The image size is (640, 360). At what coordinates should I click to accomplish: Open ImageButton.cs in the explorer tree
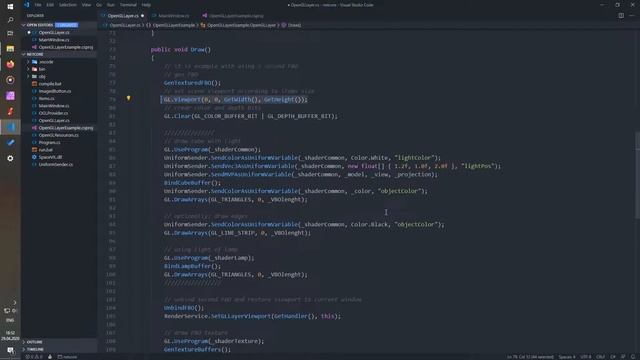pos(55,91)
